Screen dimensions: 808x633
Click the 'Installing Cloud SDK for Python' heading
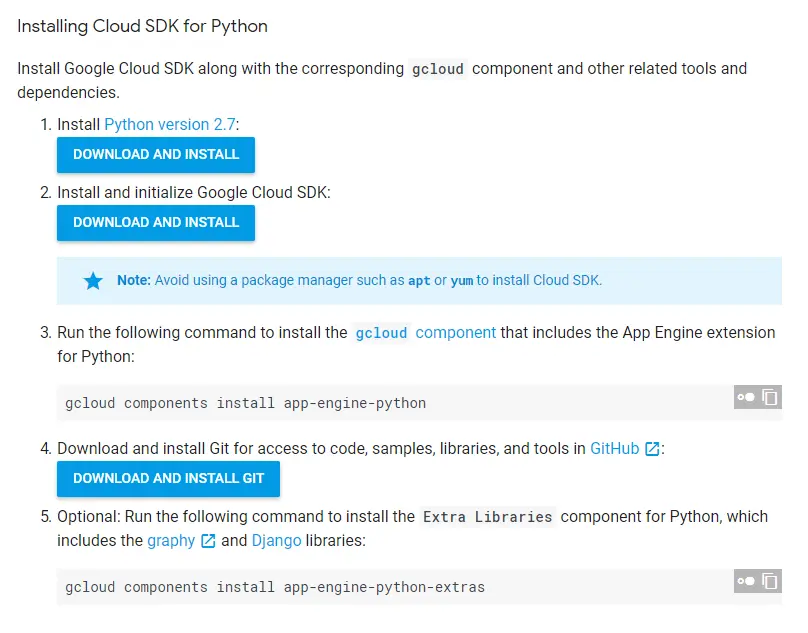142,26
